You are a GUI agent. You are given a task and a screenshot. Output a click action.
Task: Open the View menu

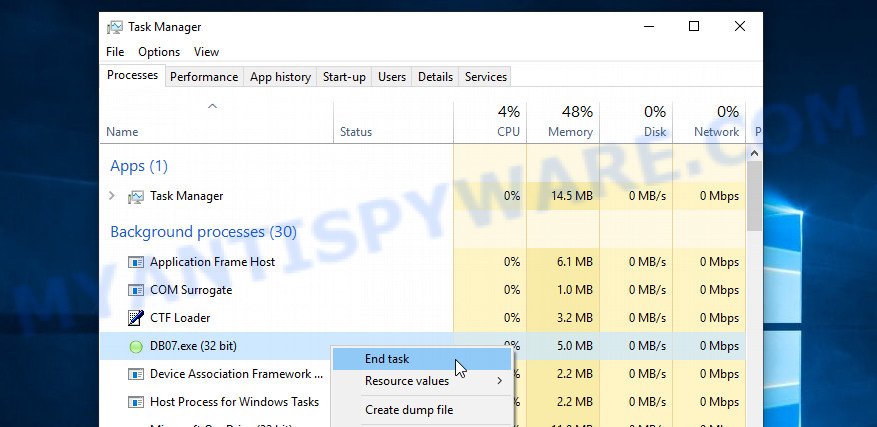pos(206,52)
